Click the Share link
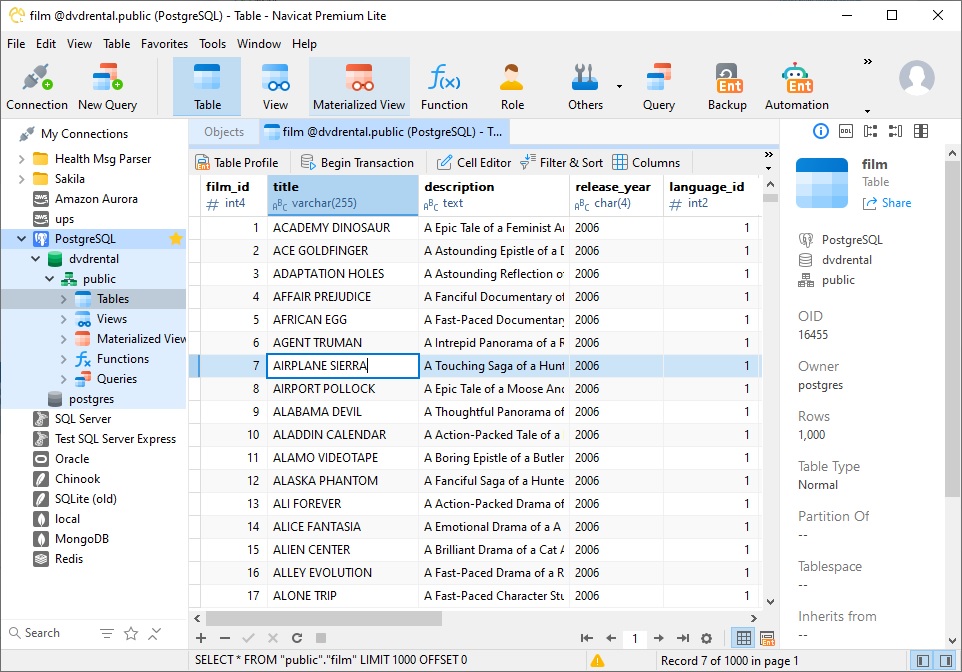This screenshot has width=962, height=672. click(887, 203)
